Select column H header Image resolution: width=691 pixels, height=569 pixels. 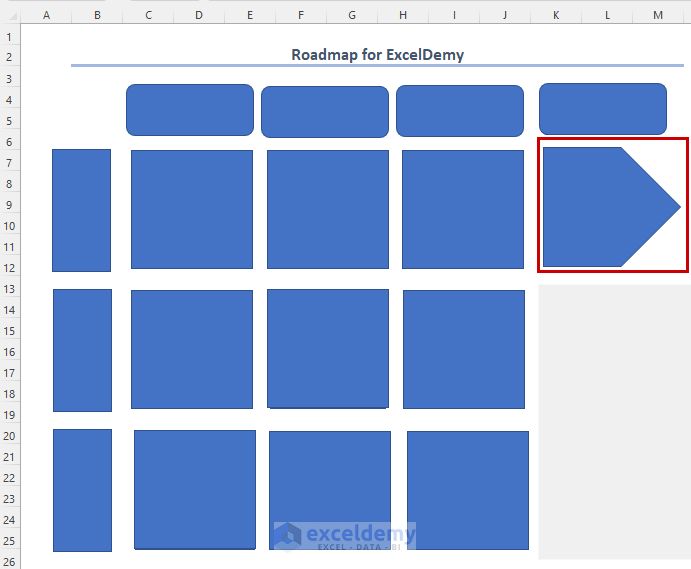[x=403, y=15]
